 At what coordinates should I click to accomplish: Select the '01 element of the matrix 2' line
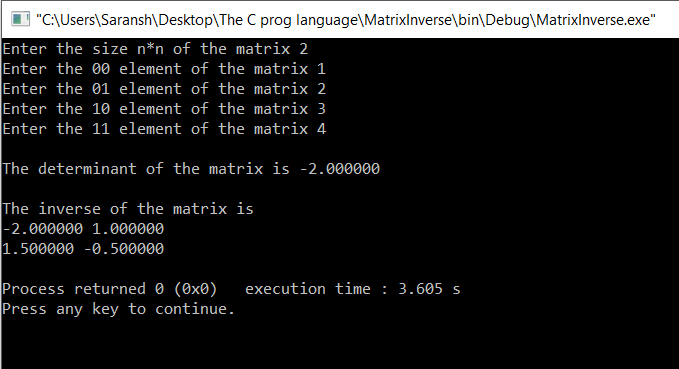(x=164, y=89)
